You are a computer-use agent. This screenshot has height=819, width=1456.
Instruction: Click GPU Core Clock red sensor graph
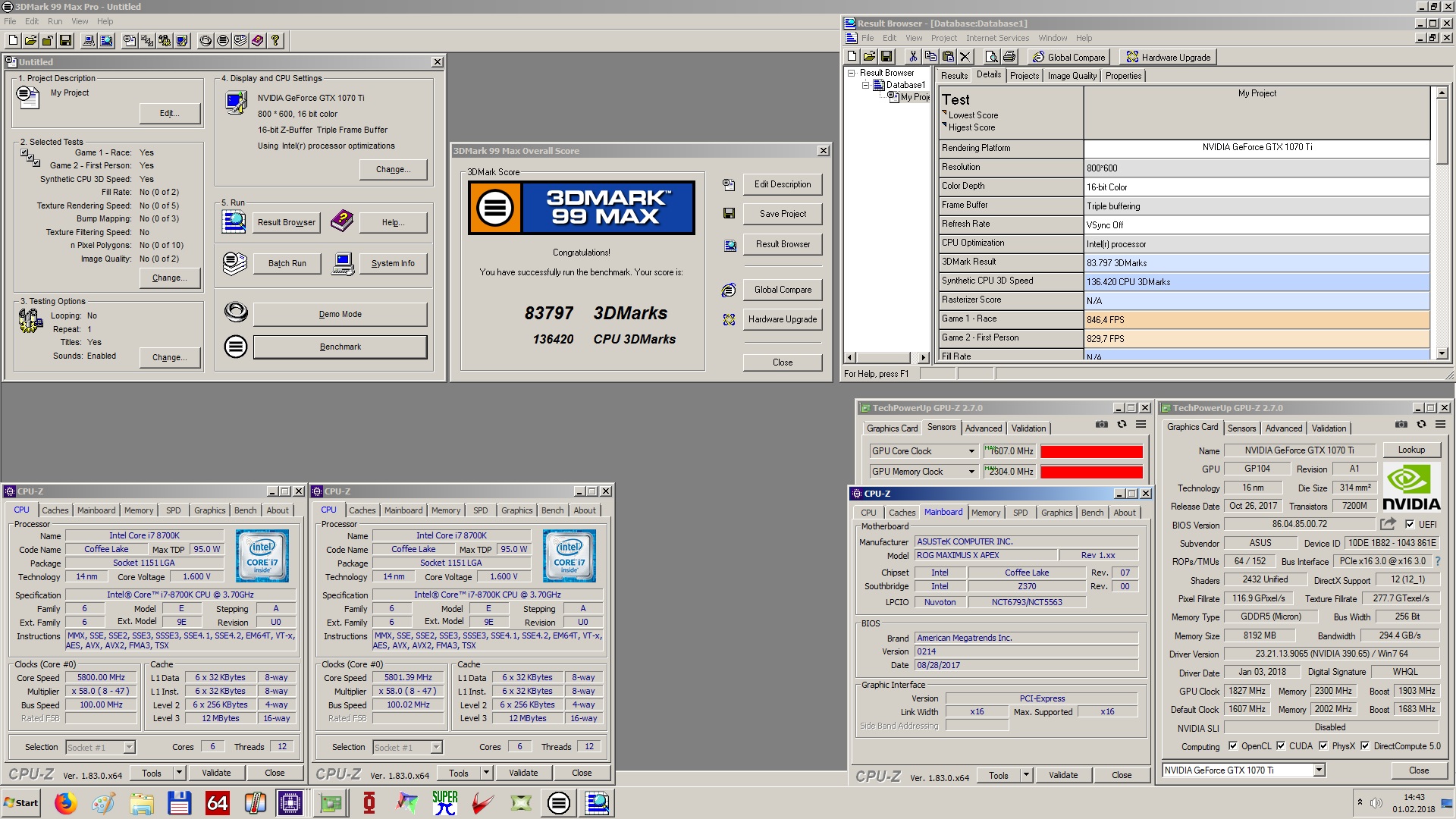(1091, 451)
